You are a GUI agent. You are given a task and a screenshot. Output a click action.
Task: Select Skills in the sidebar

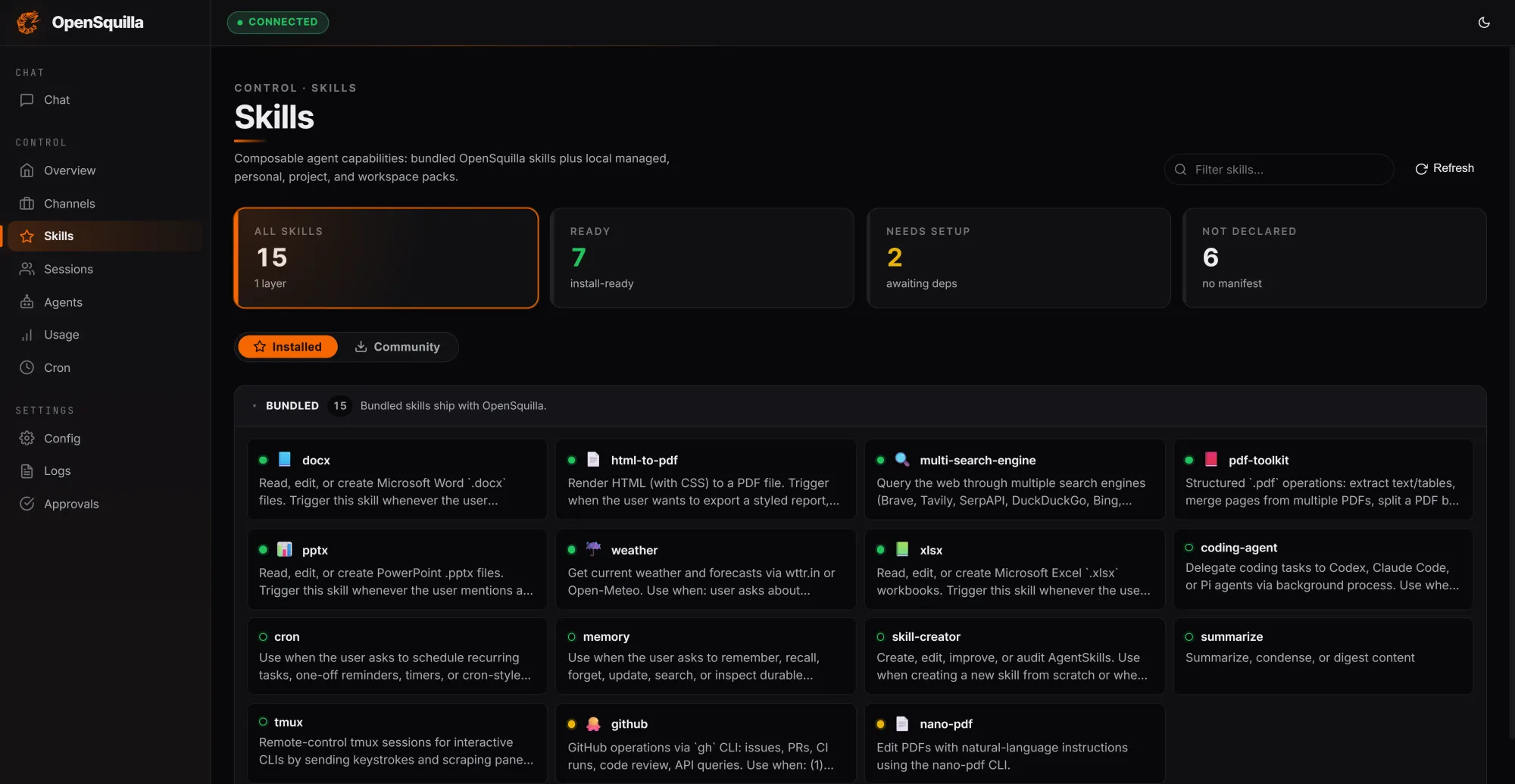[105, 236]
